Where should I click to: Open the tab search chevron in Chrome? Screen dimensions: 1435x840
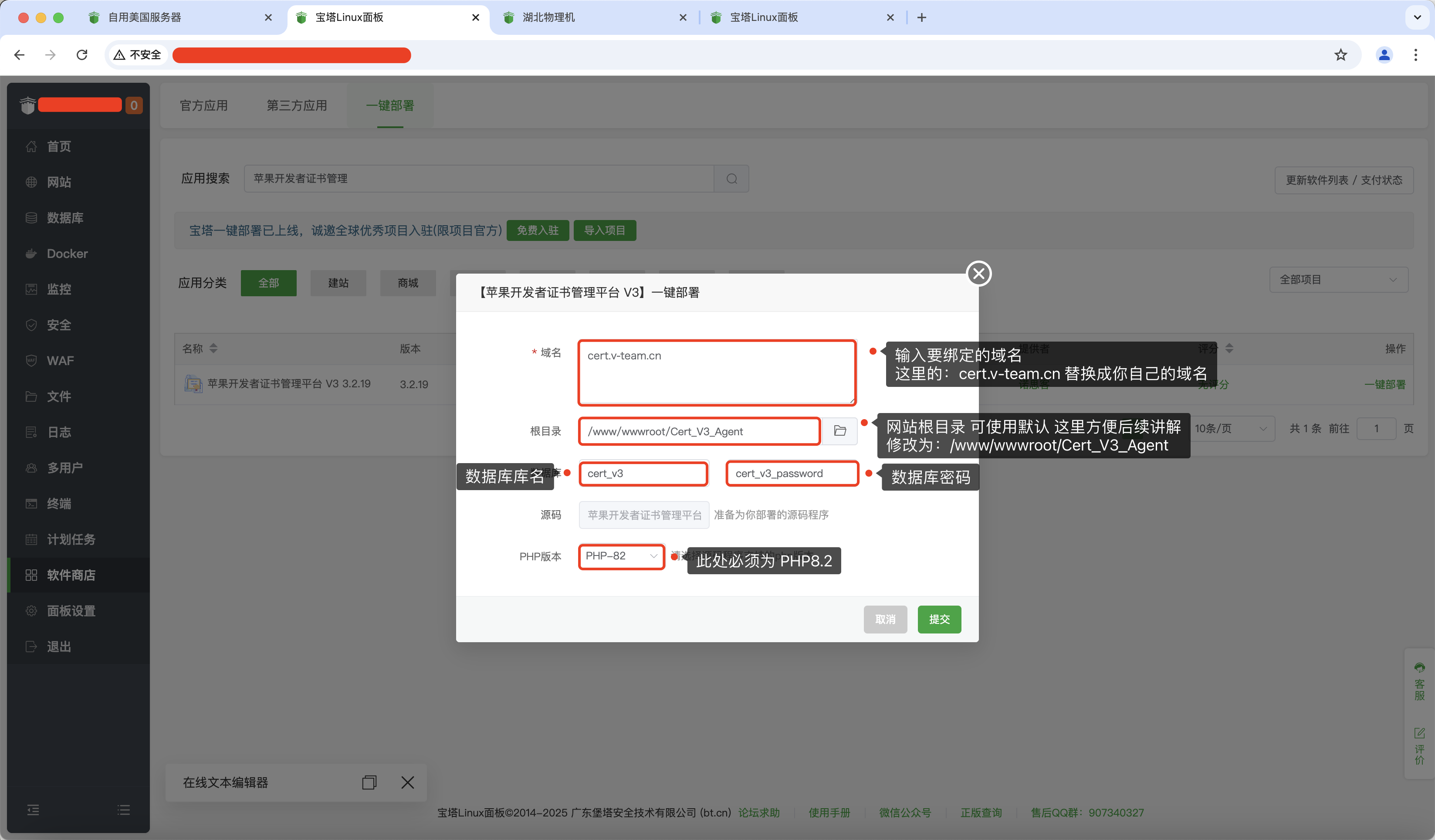[x=1417, y=18]
